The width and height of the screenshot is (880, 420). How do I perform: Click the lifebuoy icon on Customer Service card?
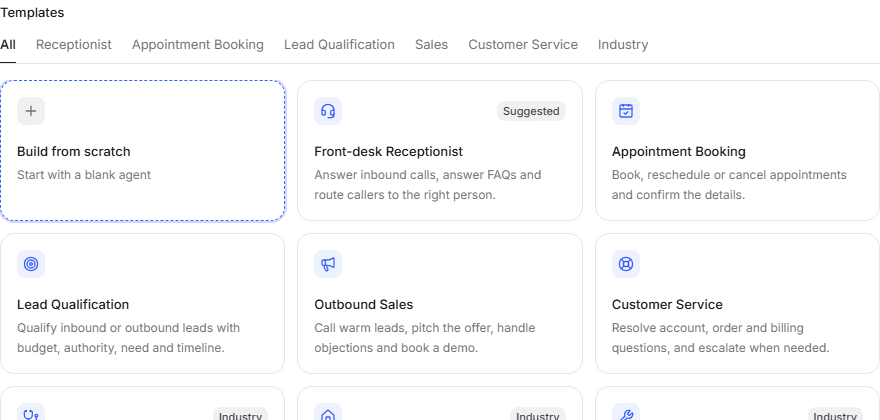(626, 264)
